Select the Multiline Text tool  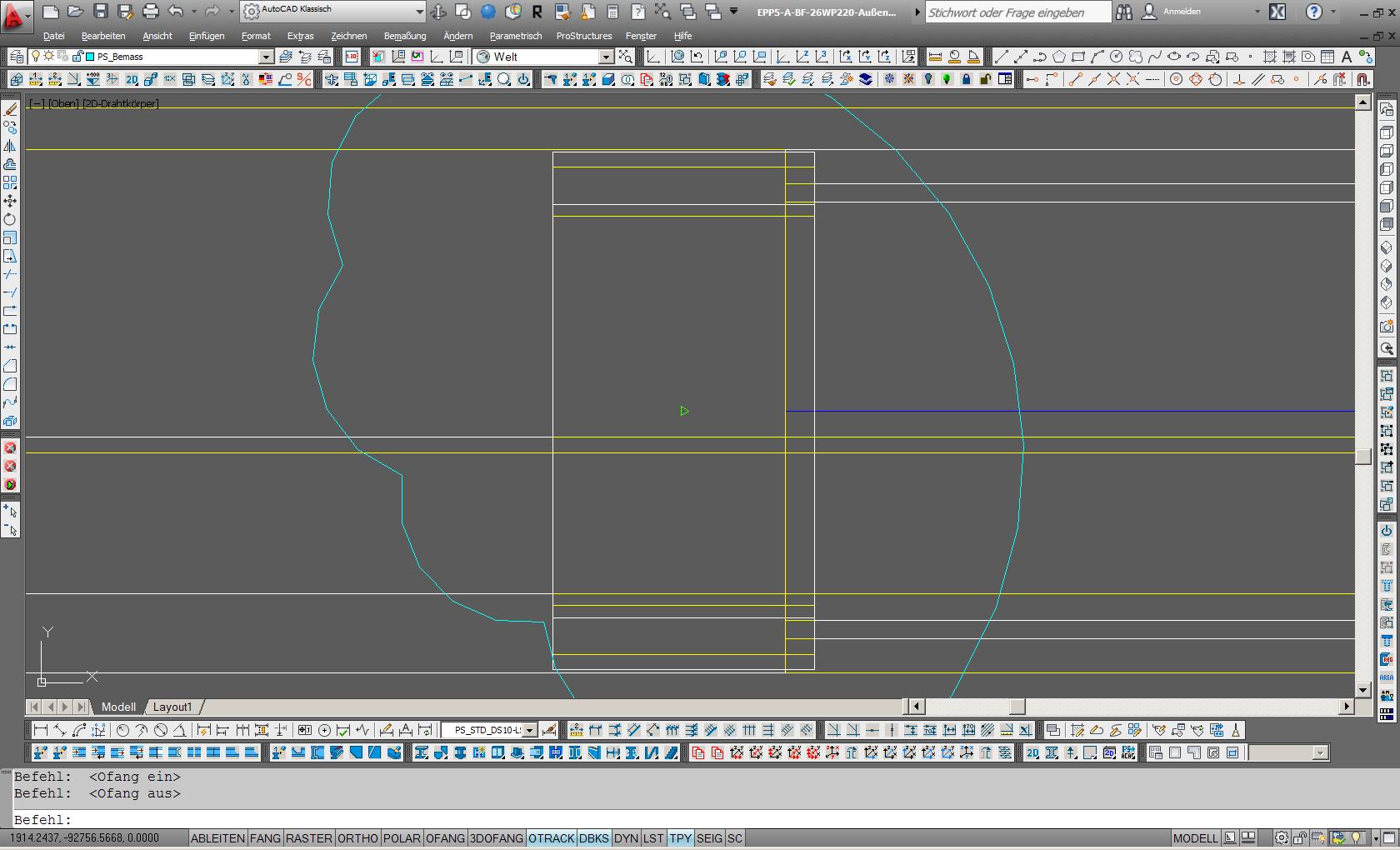pyautogui.click(x=1347, y=57)
